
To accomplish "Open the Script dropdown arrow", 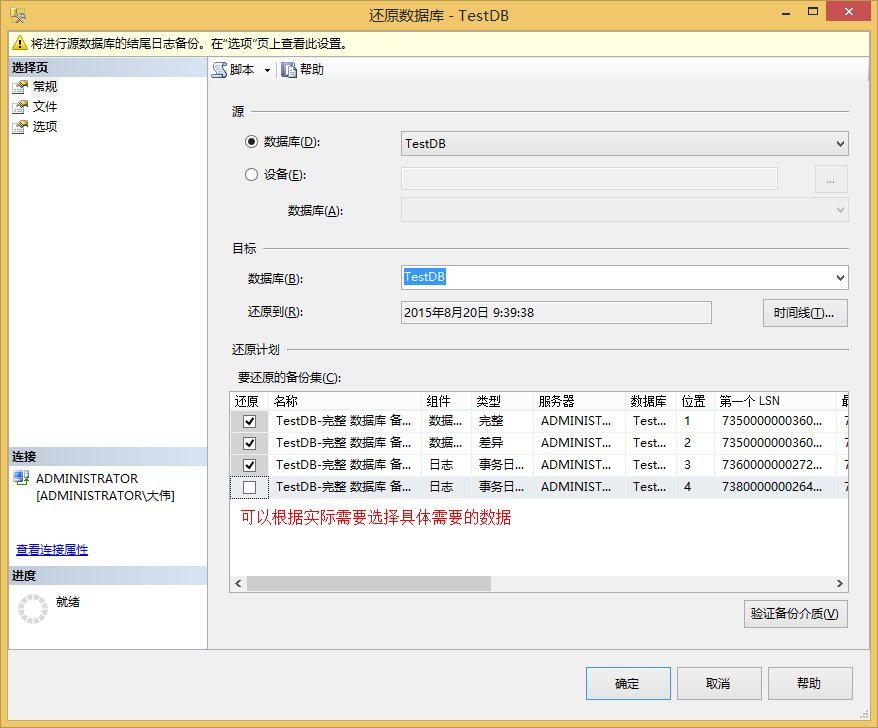I will pos(267,71).
